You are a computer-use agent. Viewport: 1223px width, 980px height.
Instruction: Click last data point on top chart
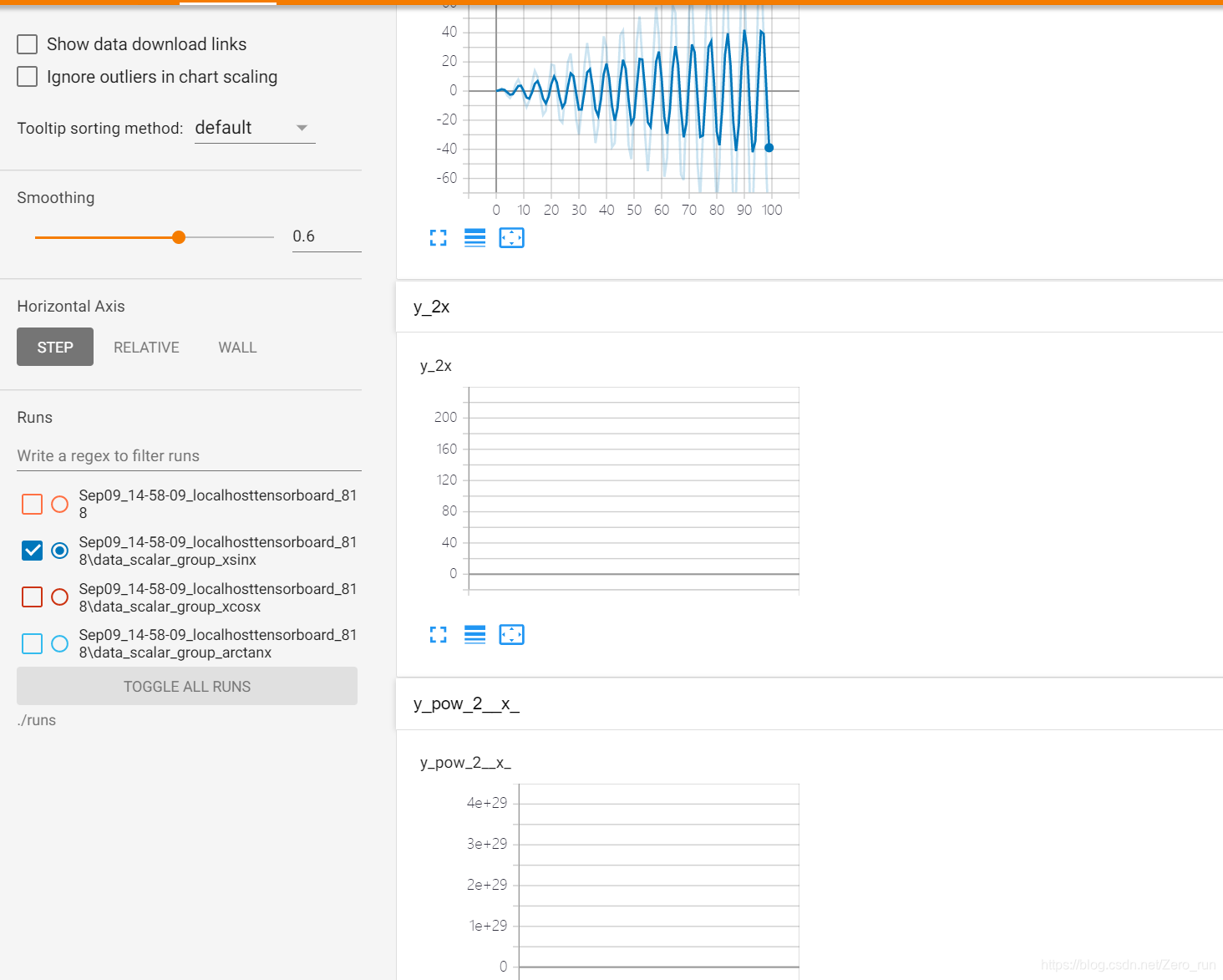coord(769,148)
